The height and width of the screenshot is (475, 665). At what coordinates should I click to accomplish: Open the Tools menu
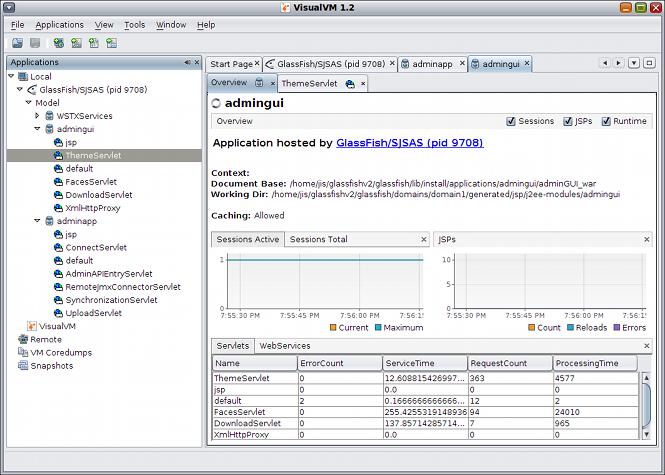coord(134,25)
